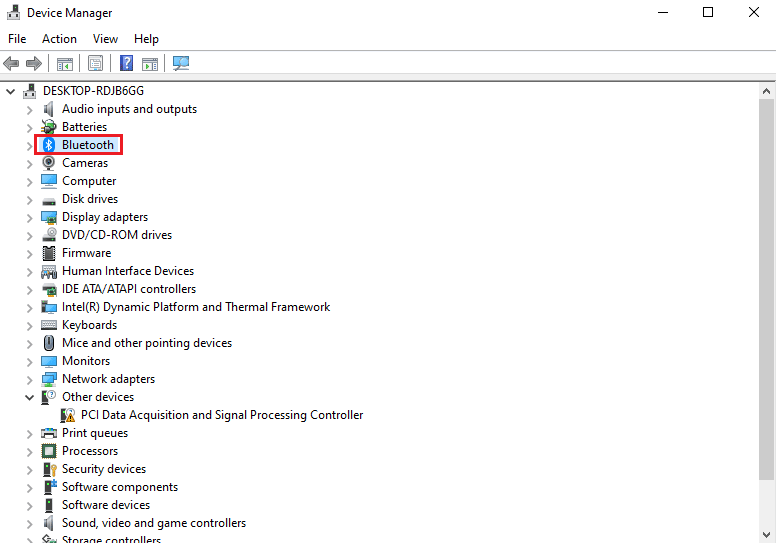Select the Software devices tree label
The height and width of the screenshot is (543, 776).
[x=106, y=505]
